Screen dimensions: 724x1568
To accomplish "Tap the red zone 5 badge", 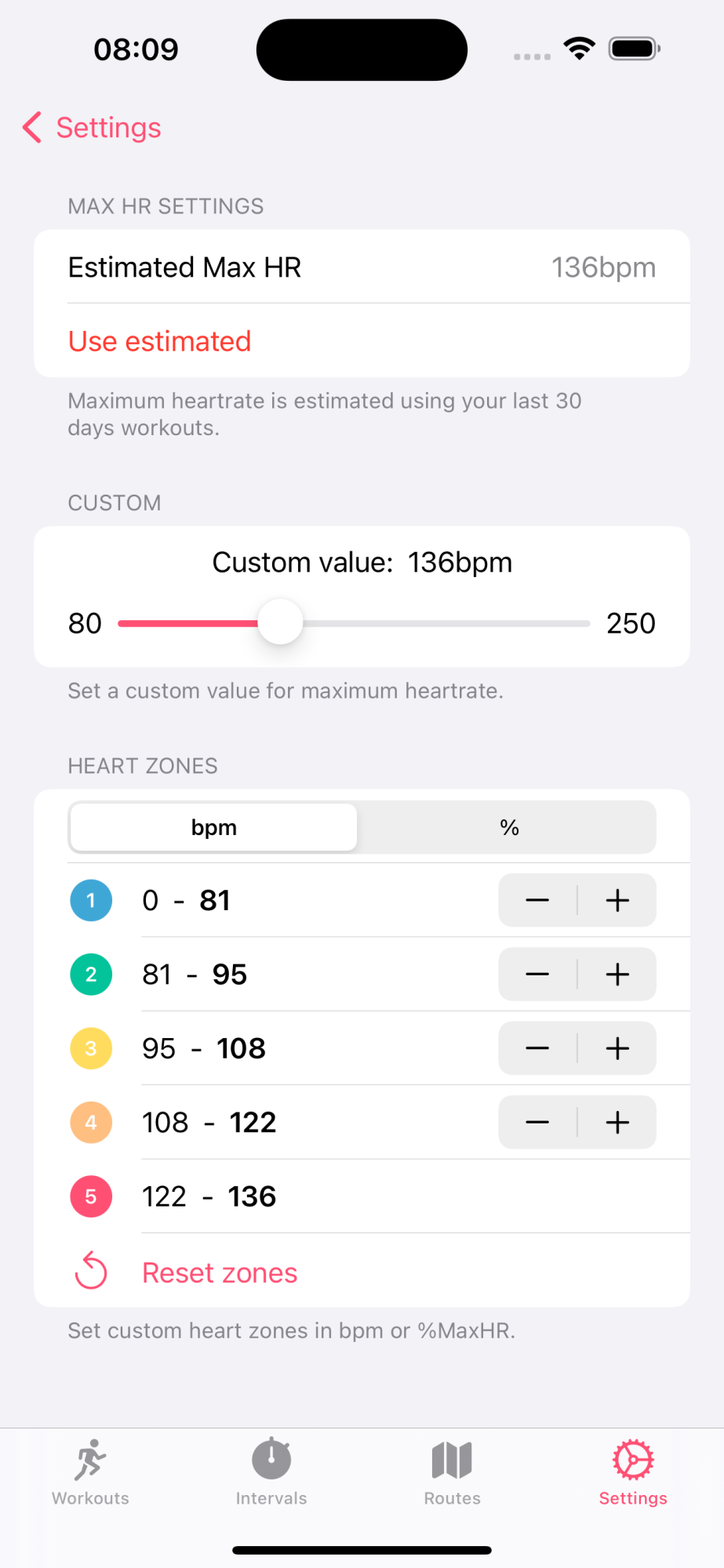I will click(x=91, y=1196).
